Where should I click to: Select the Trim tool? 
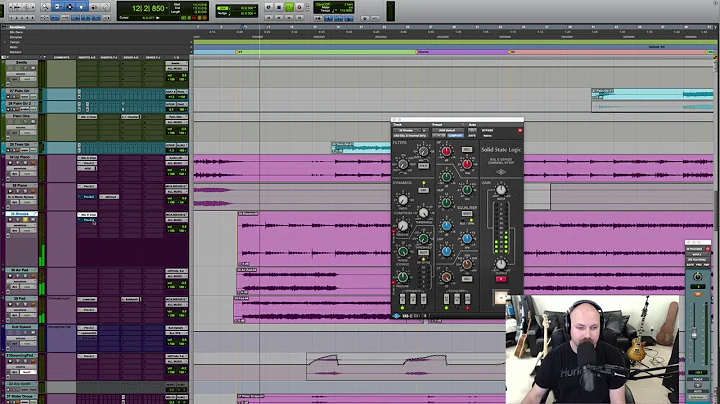[x=58, y=7]
